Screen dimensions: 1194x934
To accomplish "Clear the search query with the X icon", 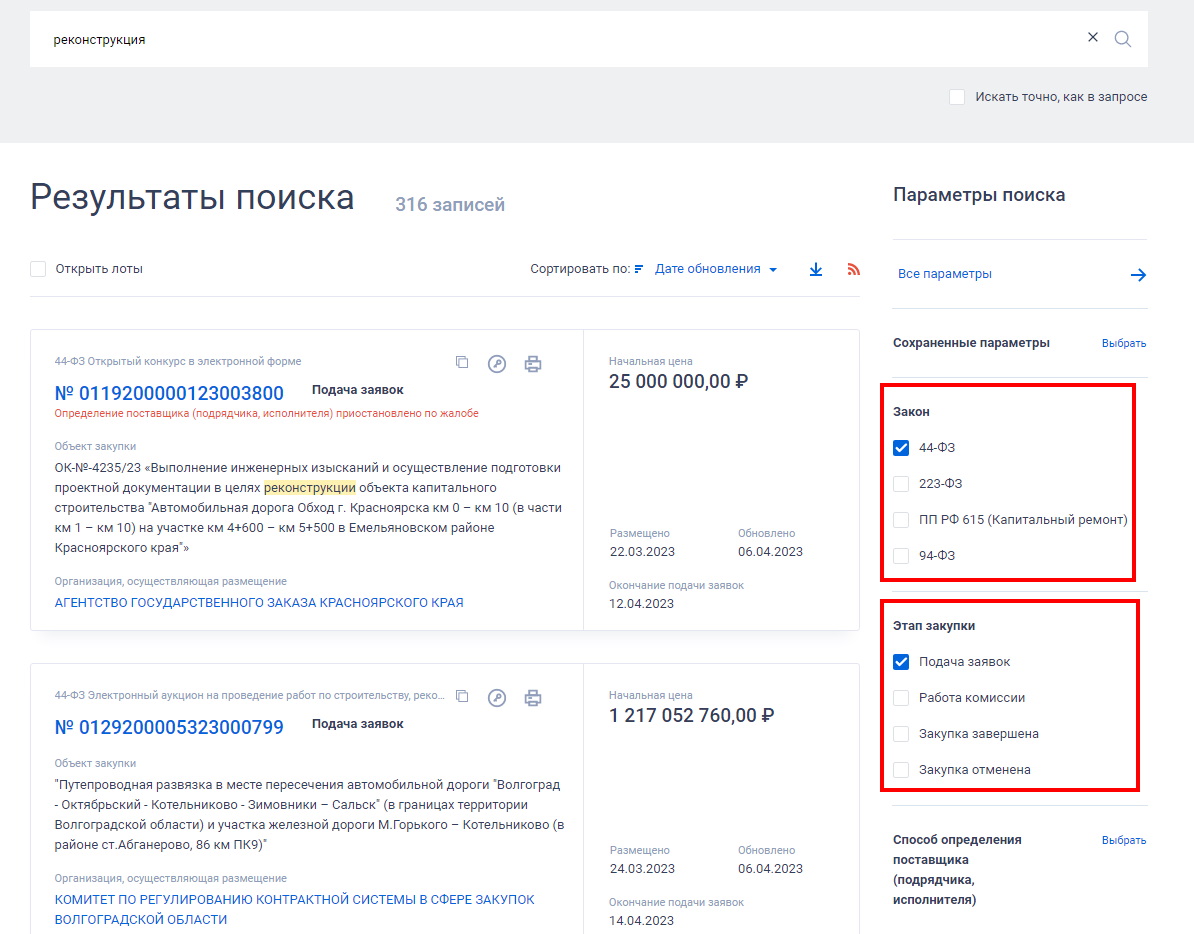I will [1093, 37].
